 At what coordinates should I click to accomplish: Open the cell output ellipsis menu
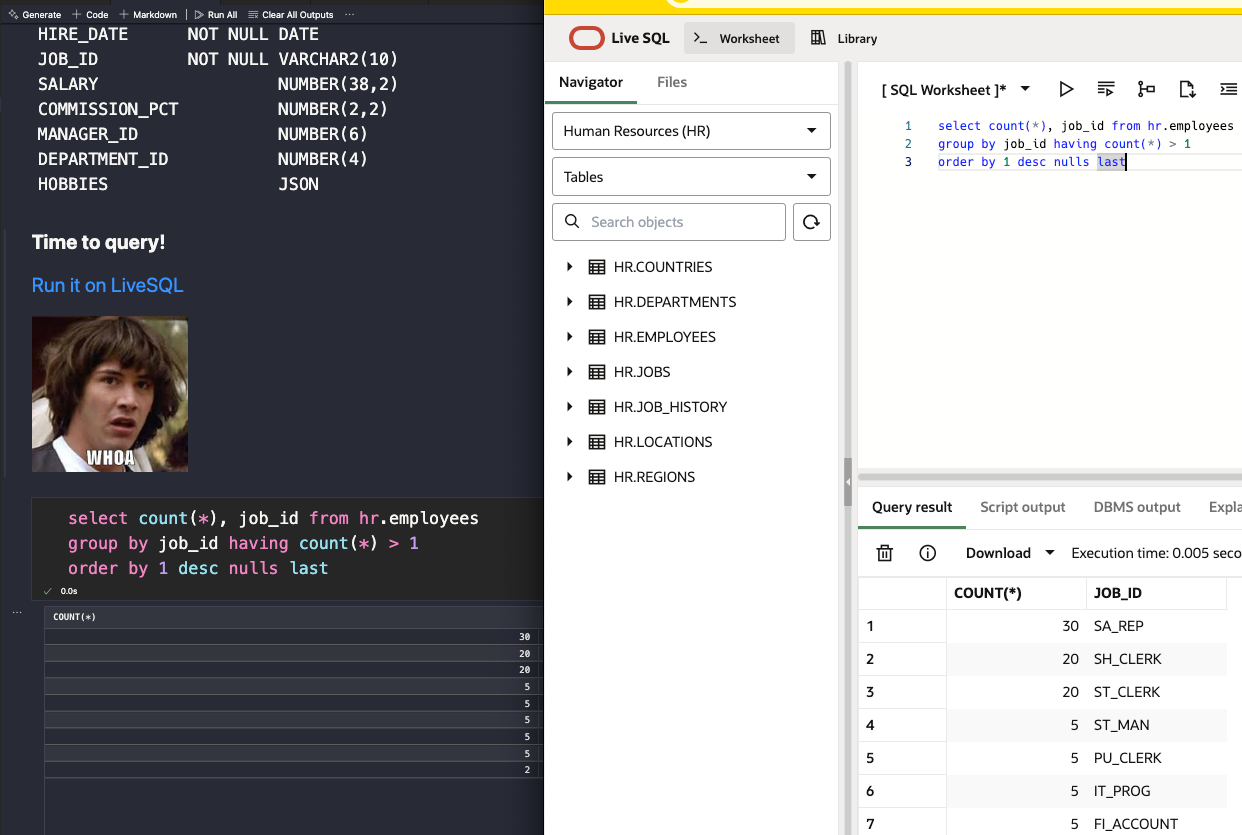click(x=16, y=611)
